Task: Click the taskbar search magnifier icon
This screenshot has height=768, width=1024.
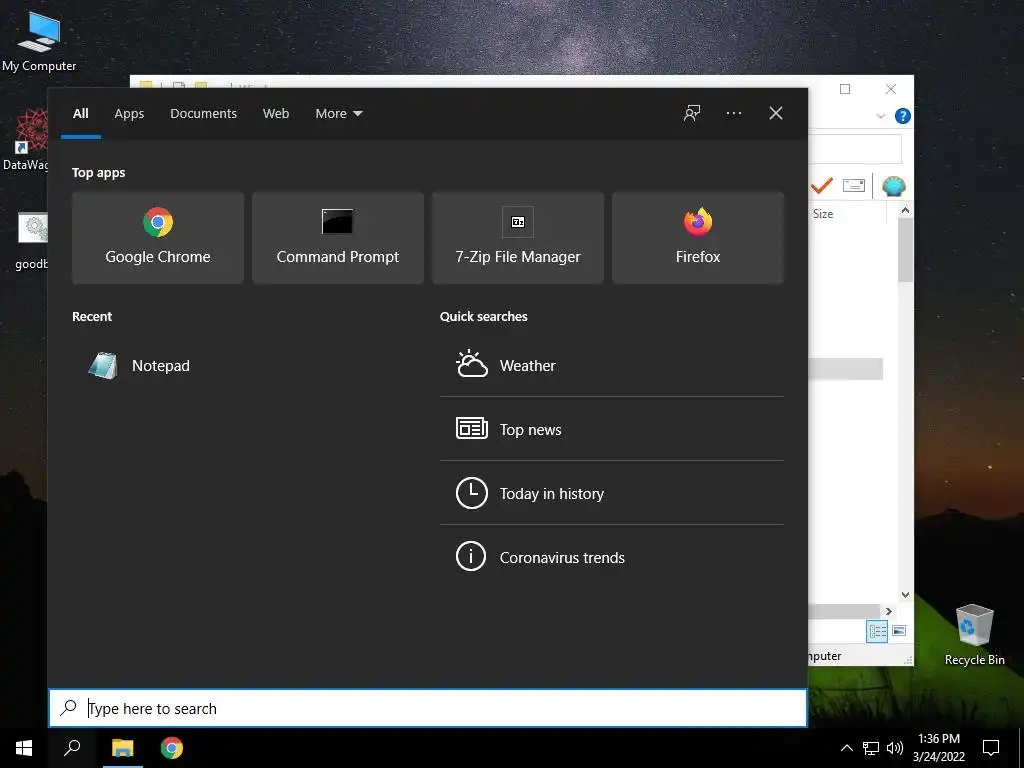Action: click(72, 748)
